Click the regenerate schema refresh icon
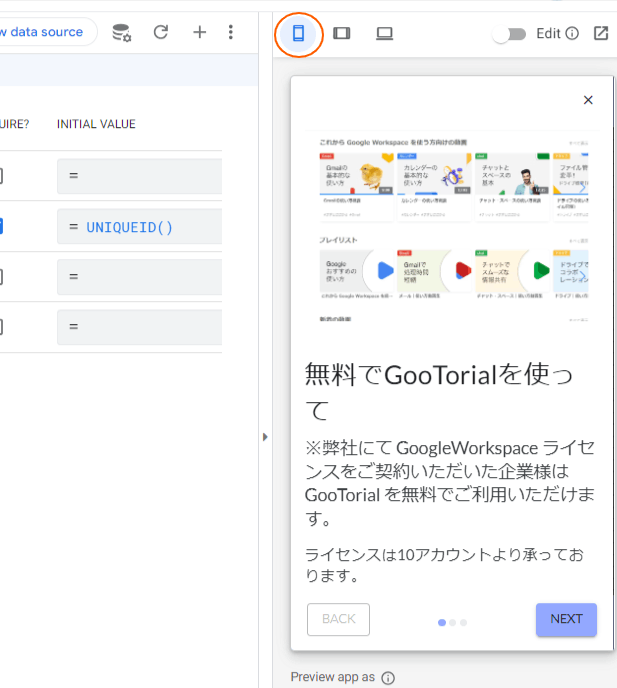This screenshot has width=617, height=688. [x=161, y=32]
